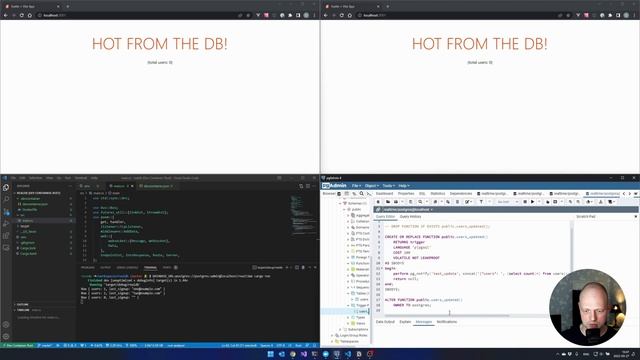Viewport: 640px width, 360px height.
Task: Open VS Code Explorer view icon
Action: pyautogui.click(x=6, y=187)
